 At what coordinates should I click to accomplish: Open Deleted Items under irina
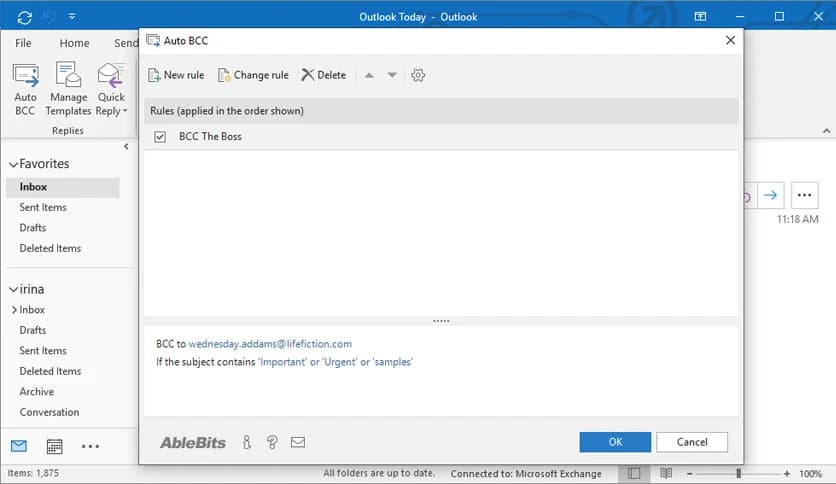[x=50, y=372]
